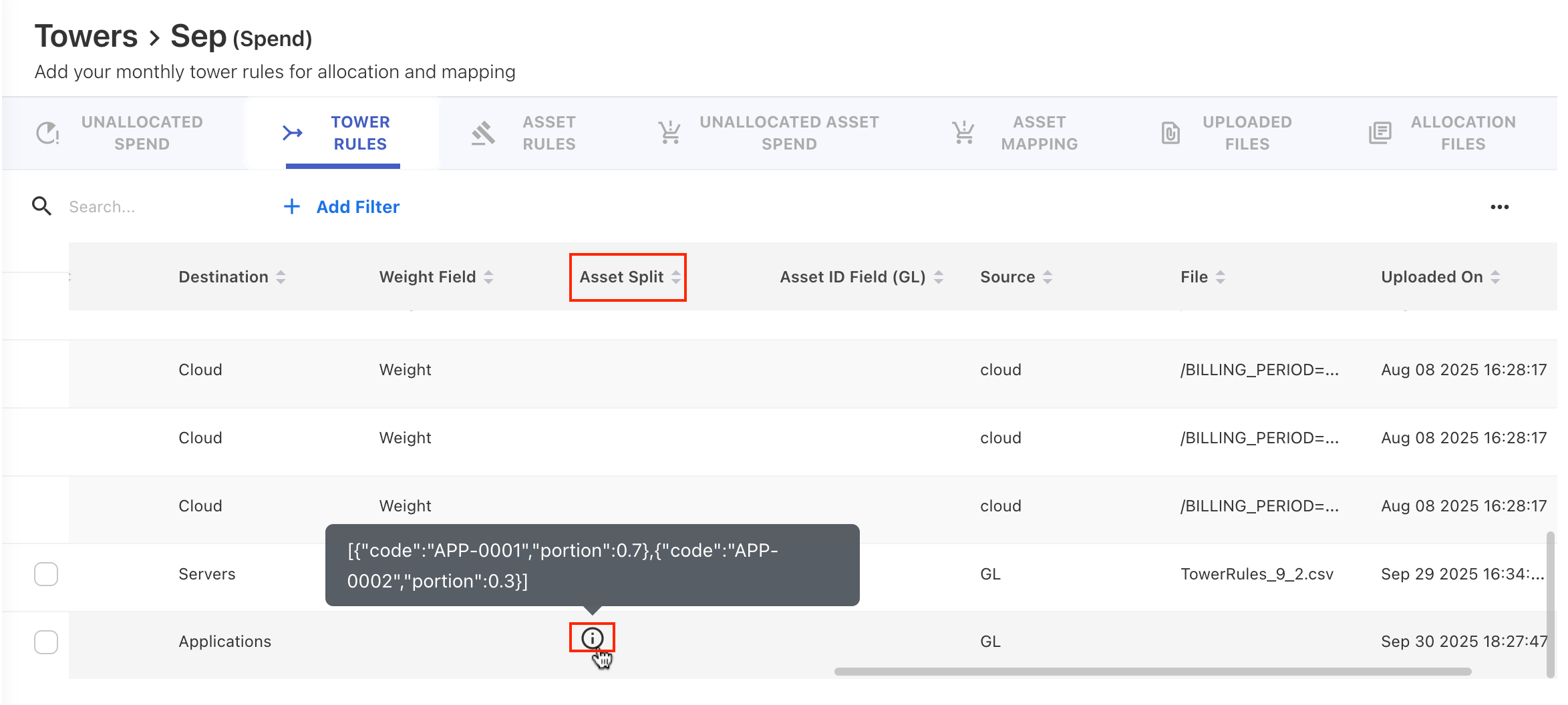This screenshot has width=1568, height=705.
Task: Click the info icon in Applications row
Action: (592, 638)
